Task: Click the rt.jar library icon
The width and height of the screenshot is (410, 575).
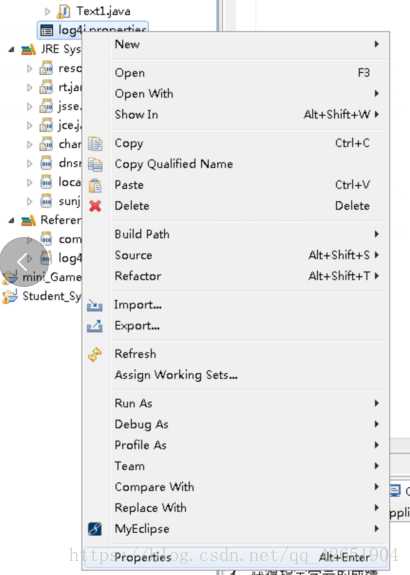Action: pyautogui.click(x=46, y=87)
